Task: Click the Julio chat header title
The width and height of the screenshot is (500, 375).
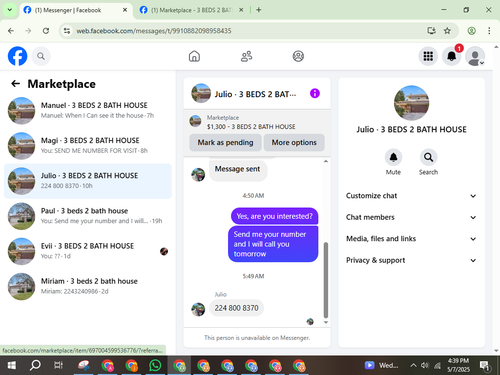Action: point(255,94)
